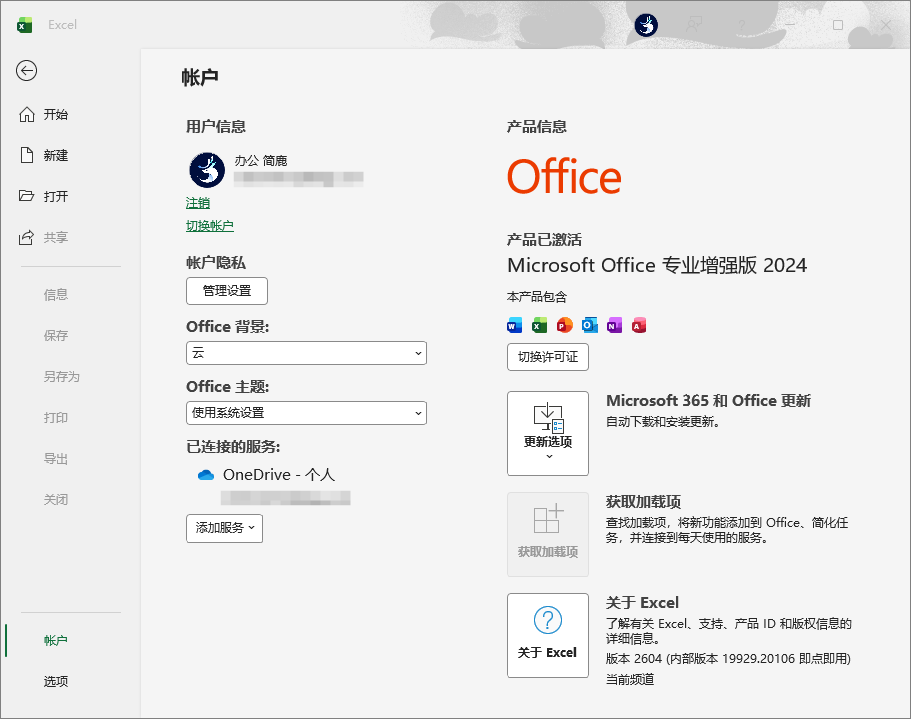Screen dimensions: 911x719
Task: Click the OneDrive cloud icon
Action: click(x=206, y=475)
